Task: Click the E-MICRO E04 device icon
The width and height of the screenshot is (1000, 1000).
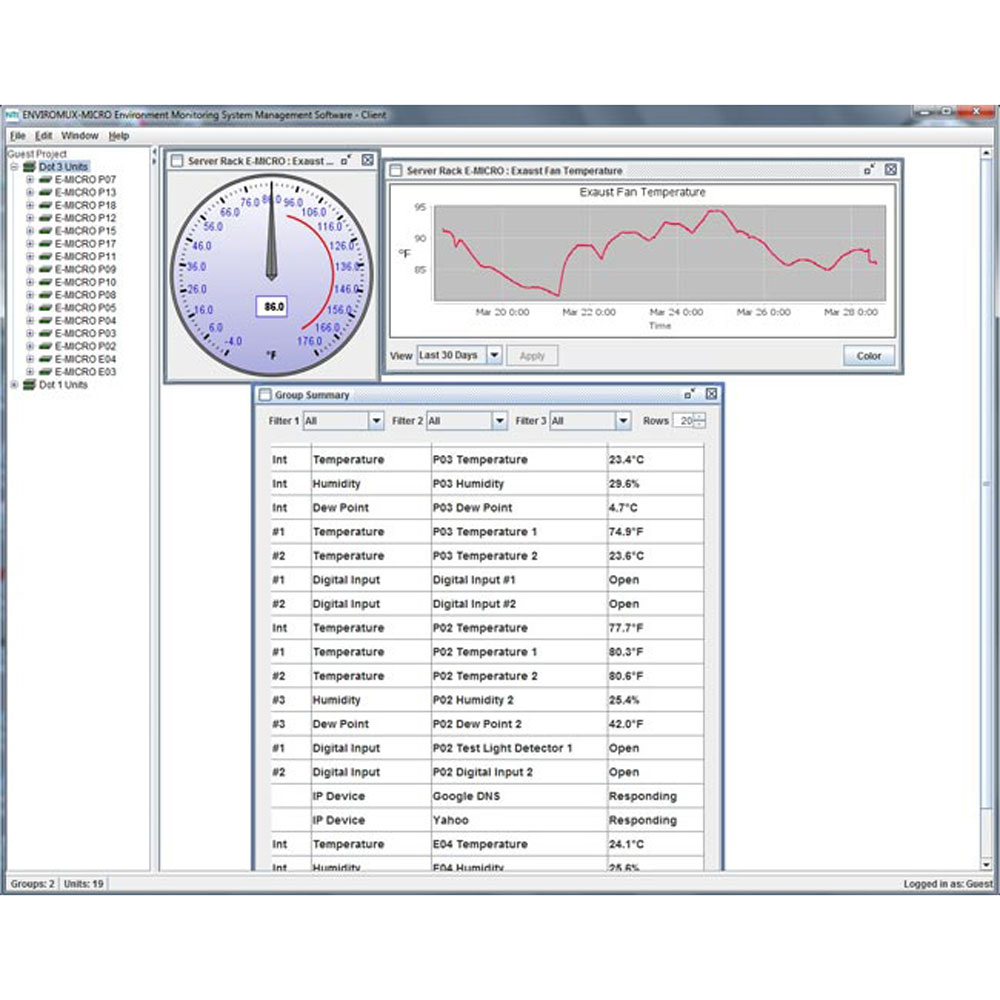Action: pos(45,359)
